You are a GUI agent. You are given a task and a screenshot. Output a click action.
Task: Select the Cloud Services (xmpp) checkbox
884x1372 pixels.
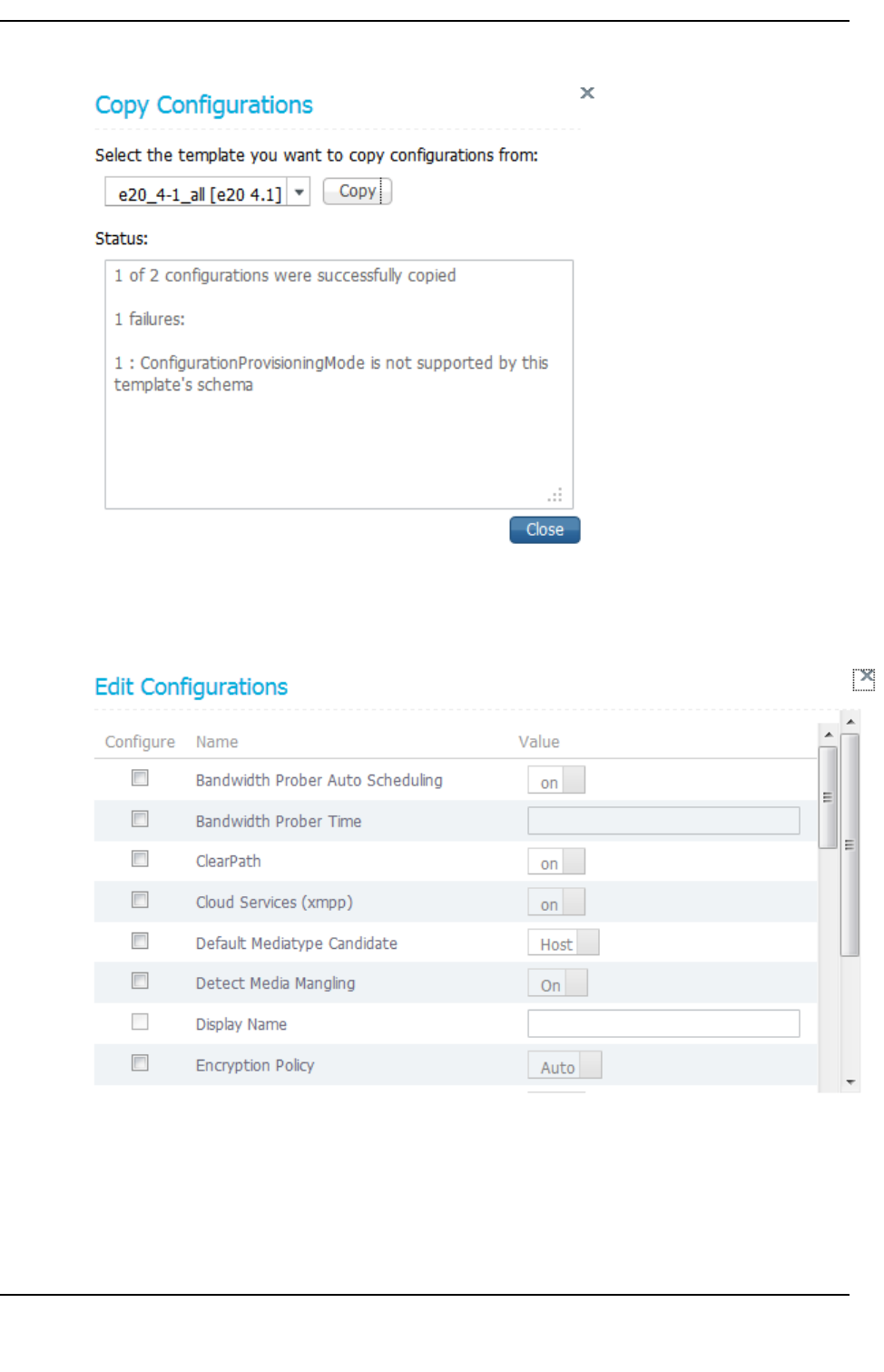(140, 900)
